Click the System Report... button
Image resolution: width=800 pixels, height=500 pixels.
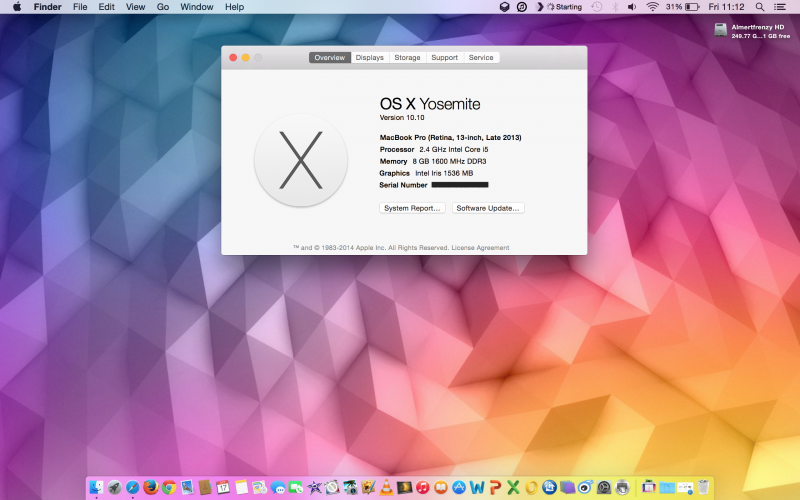tap(413, 208)
